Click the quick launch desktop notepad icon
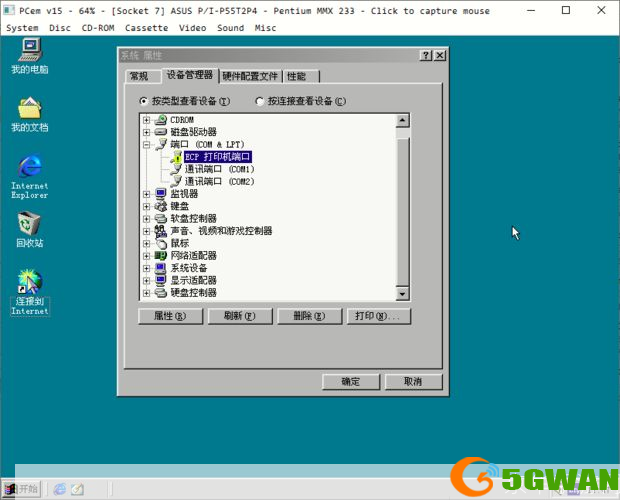The image size is (620, 500). click(78, 489)
